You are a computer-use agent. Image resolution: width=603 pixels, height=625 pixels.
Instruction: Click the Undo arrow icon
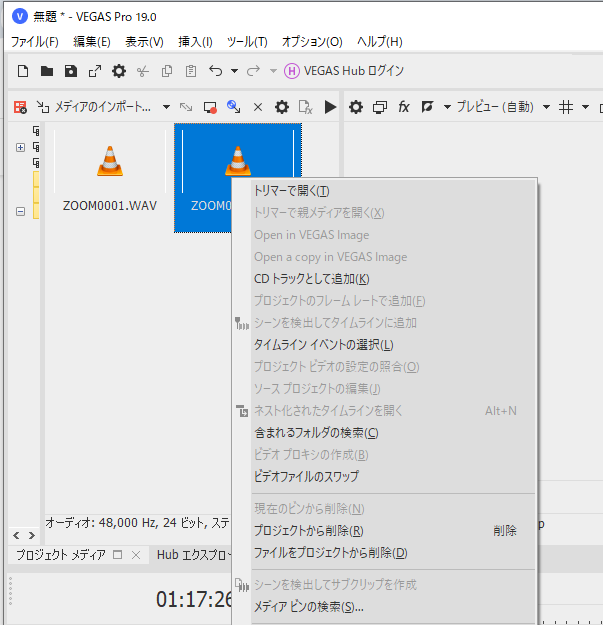(x=215, y=71)
